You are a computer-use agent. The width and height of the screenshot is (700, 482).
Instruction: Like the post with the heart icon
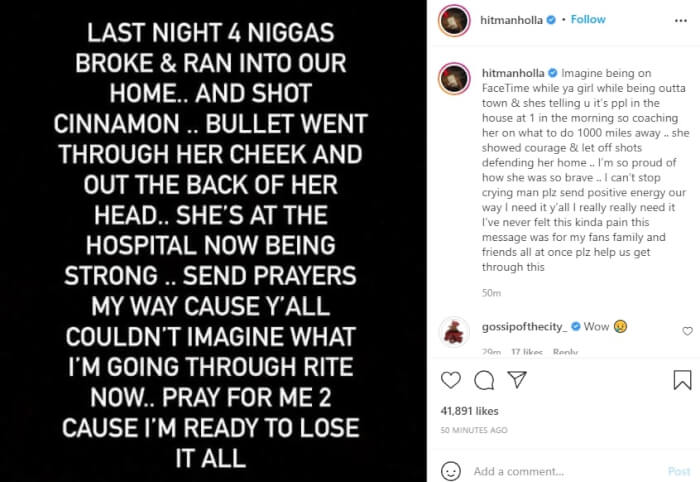pos(450,380)
